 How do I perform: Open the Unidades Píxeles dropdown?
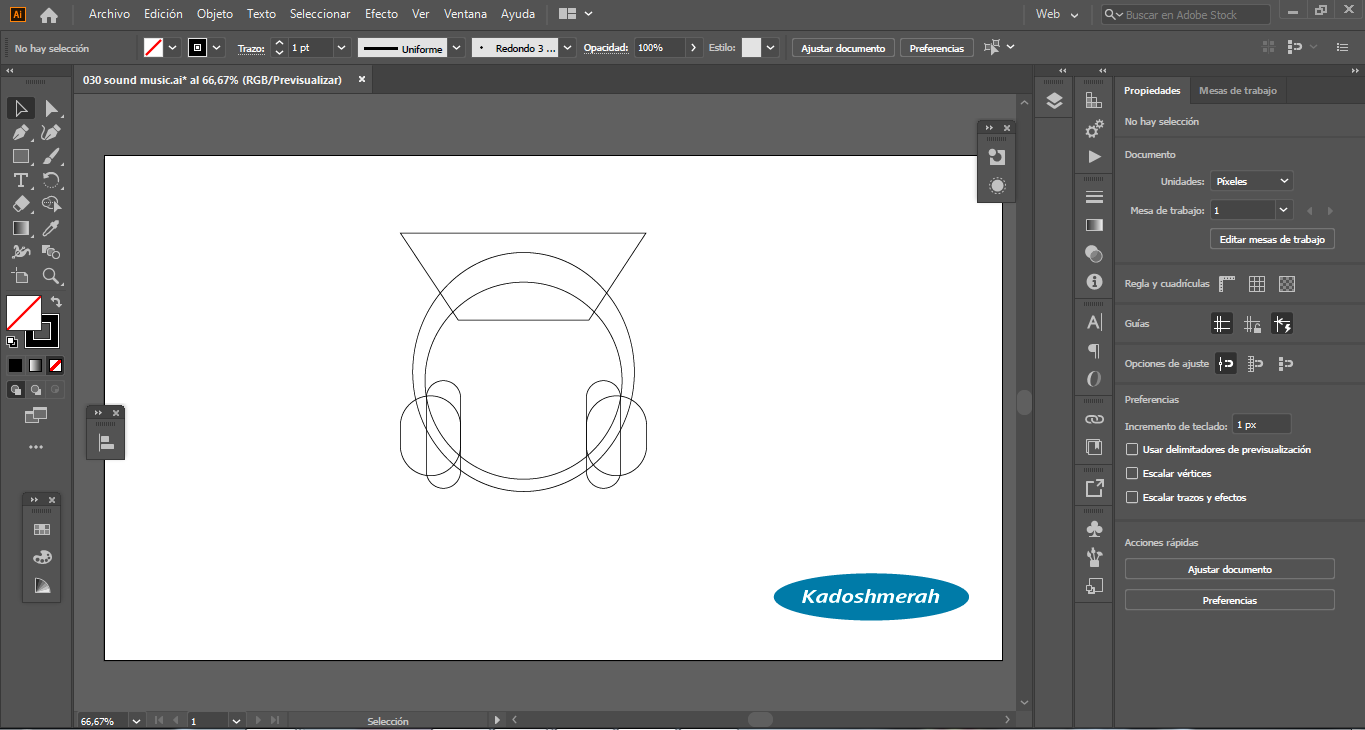(1251, 181)
